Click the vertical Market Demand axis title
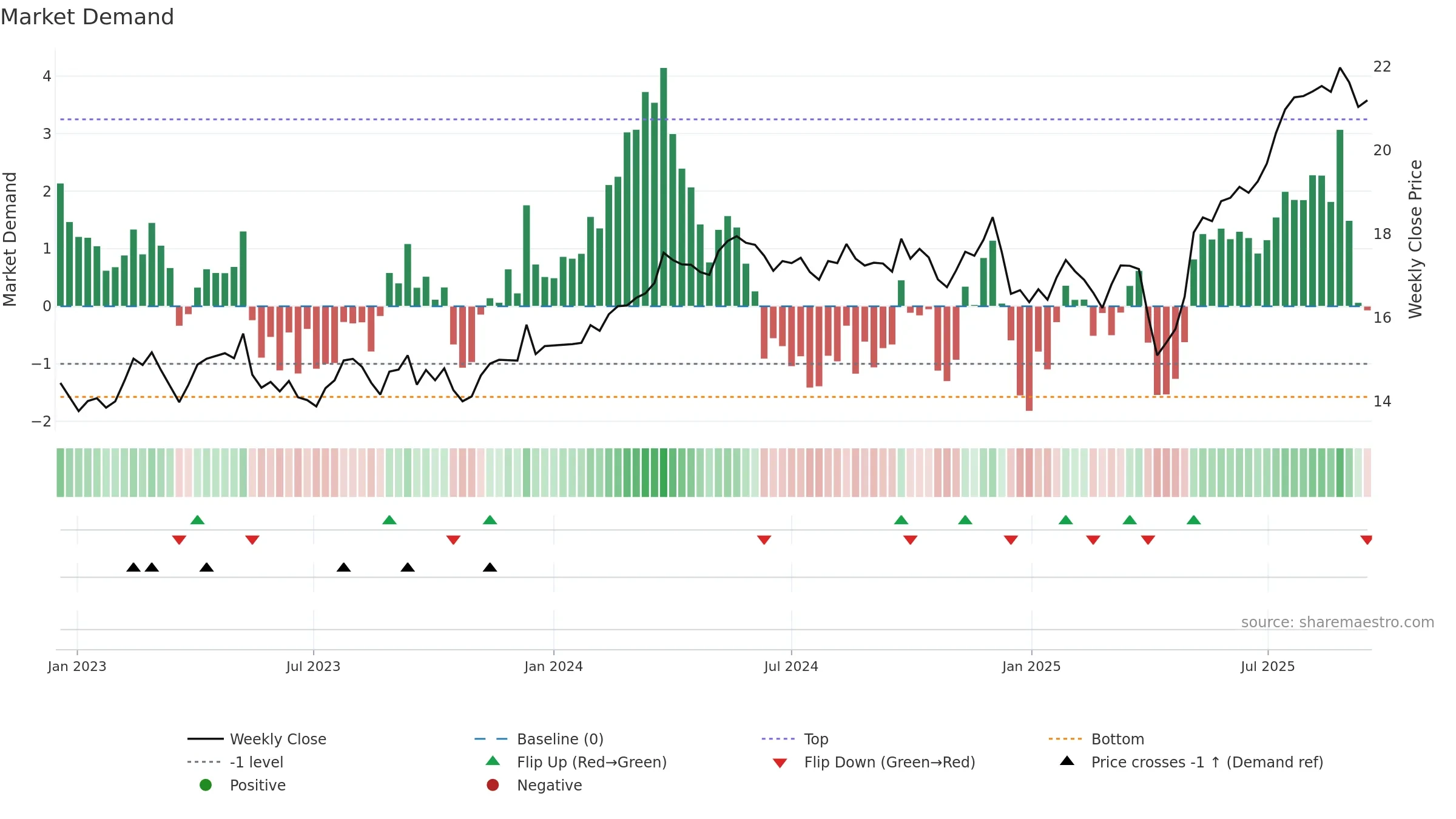This screenshot has height=819, width=1456. pos(10,239)
